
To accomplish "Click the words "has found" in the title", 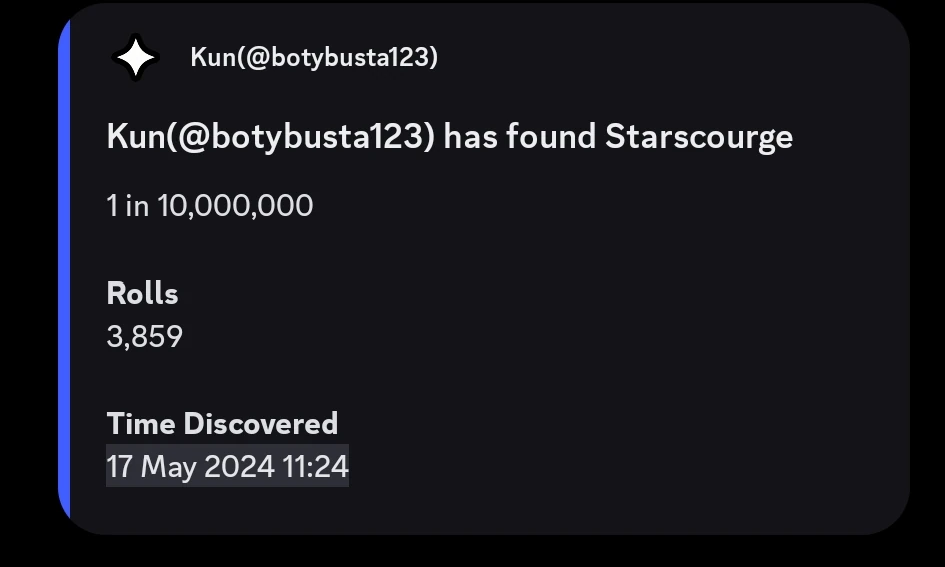I will [x=519, y=136].
